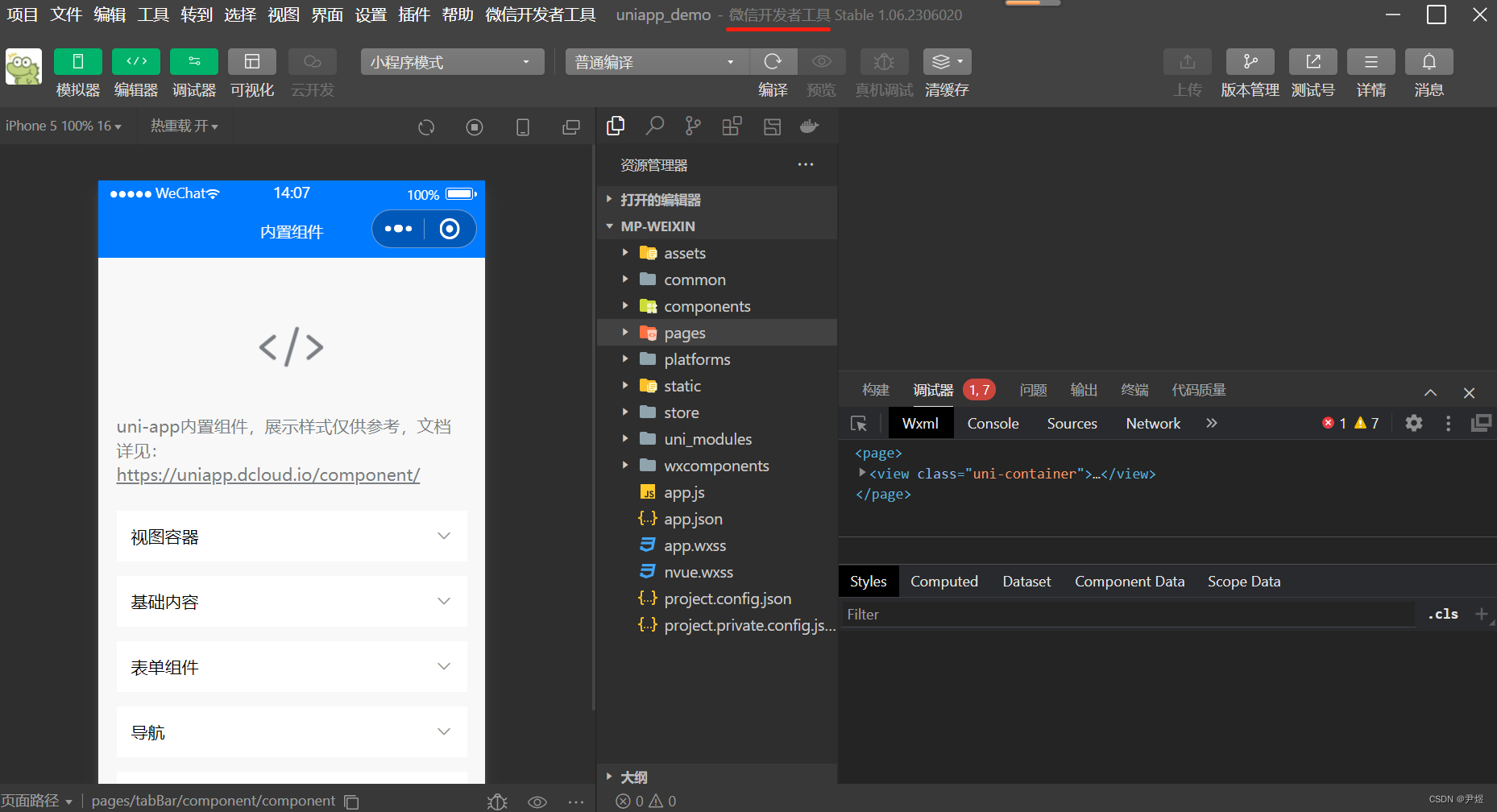Collapse the MP-WEIXIN project tree

tap(717, 226)
